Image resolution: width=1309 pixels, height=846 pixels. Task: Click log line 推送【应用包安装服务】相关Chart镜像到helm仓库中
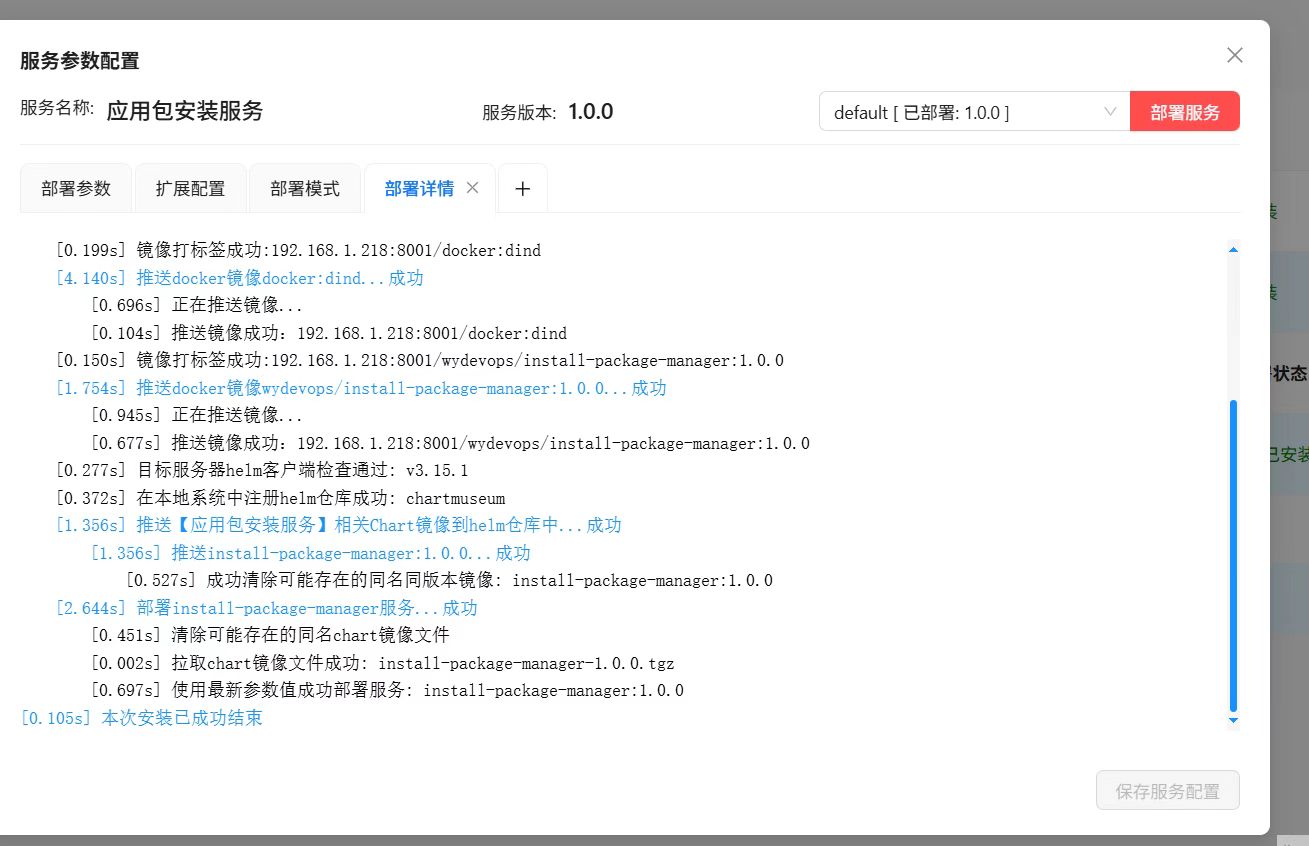click(338, 525)
